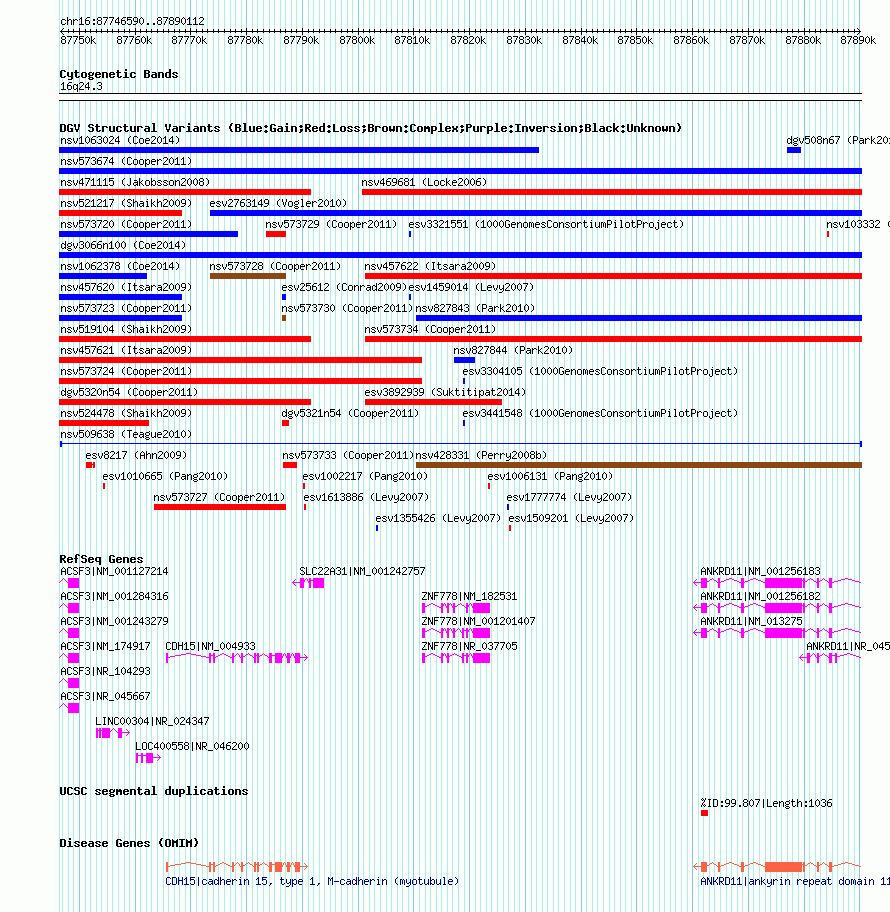This screenshot has height=912, width=890.
Task: Click the 87800k ruler position label
Action: click(x=357, y=40)
